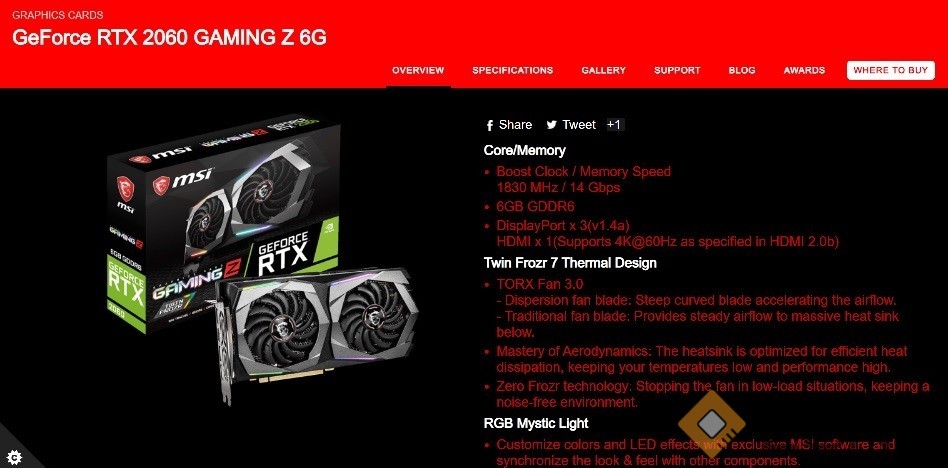Click the Twin Frozr 7 Thermal Design heading

(x=570, y=263)
